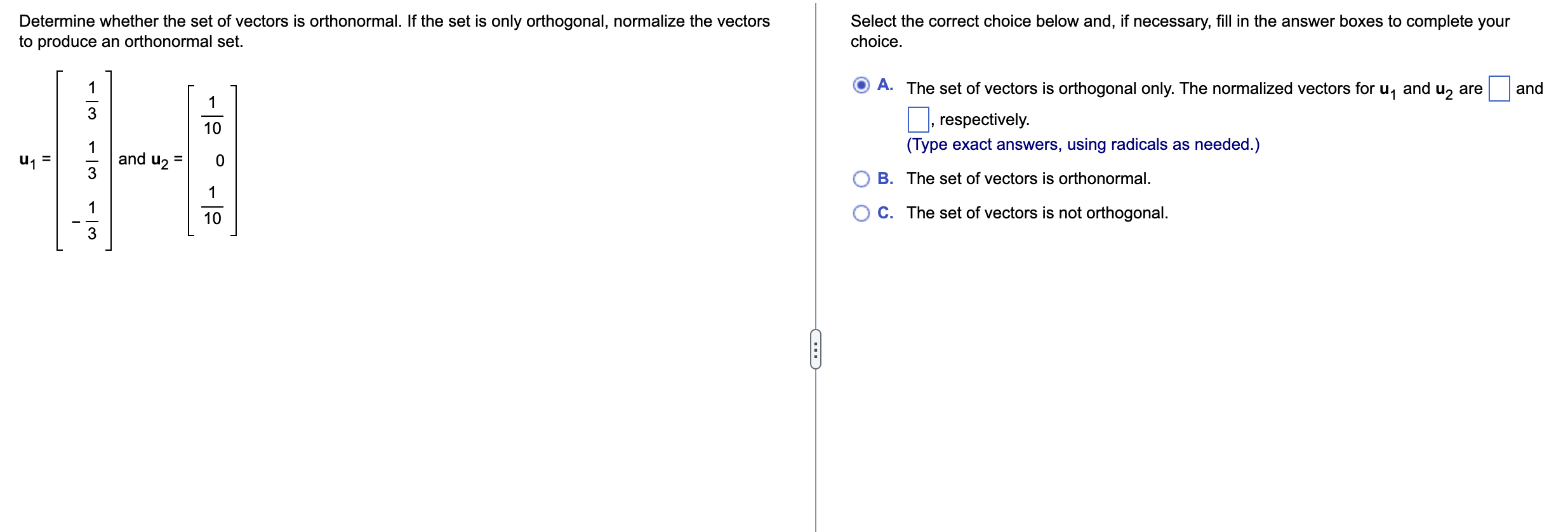Viewport: 1568px width, 532px height.
Task: Click the negative one-third entry of u1
Action: (x=86, y=221)
